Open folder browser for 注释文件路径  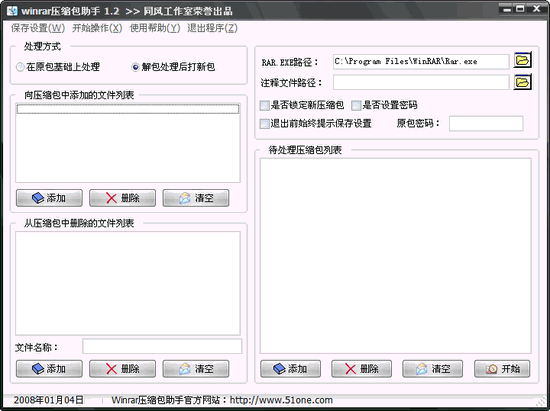tap(523, 82)
